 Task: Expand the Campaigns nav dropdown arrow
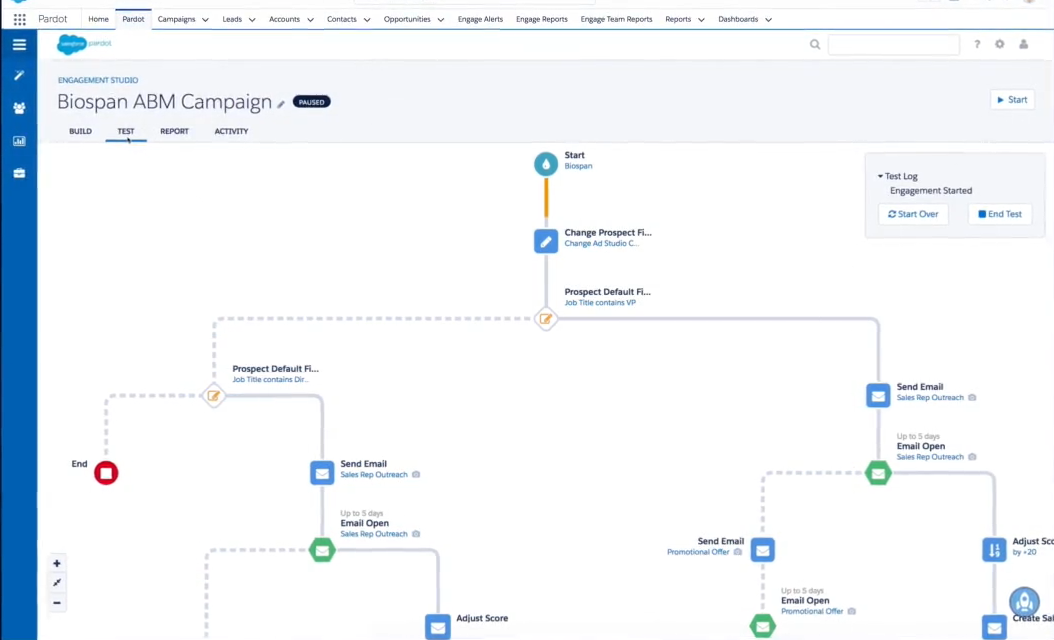205,20
